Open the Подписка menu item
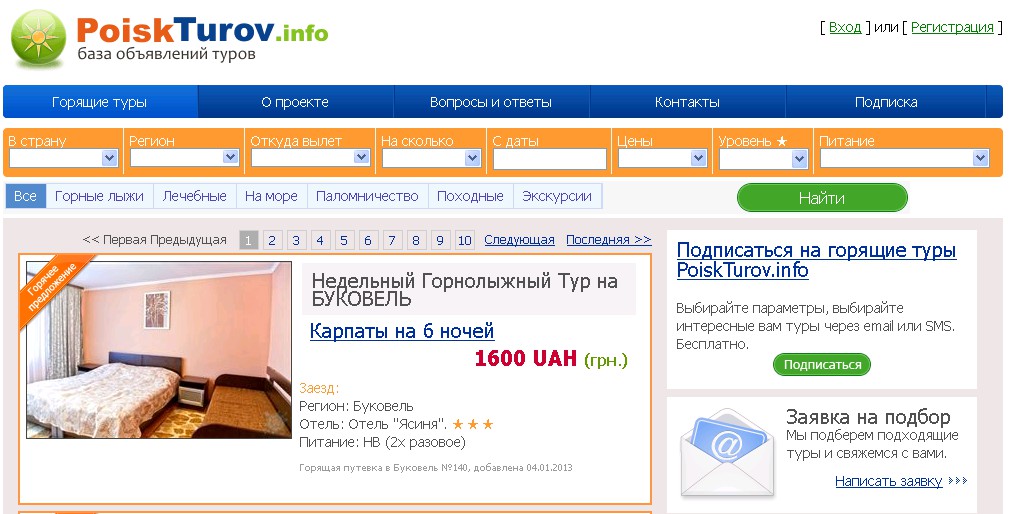 click(x=885, y=102)
